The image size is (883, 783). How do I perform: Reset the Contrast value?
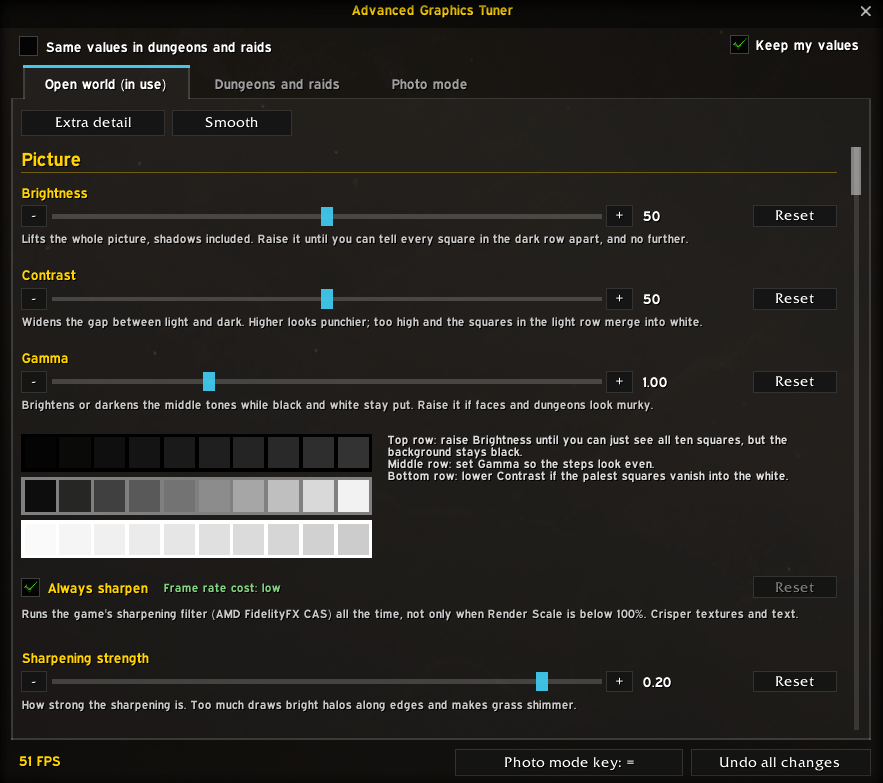point(795,299)
